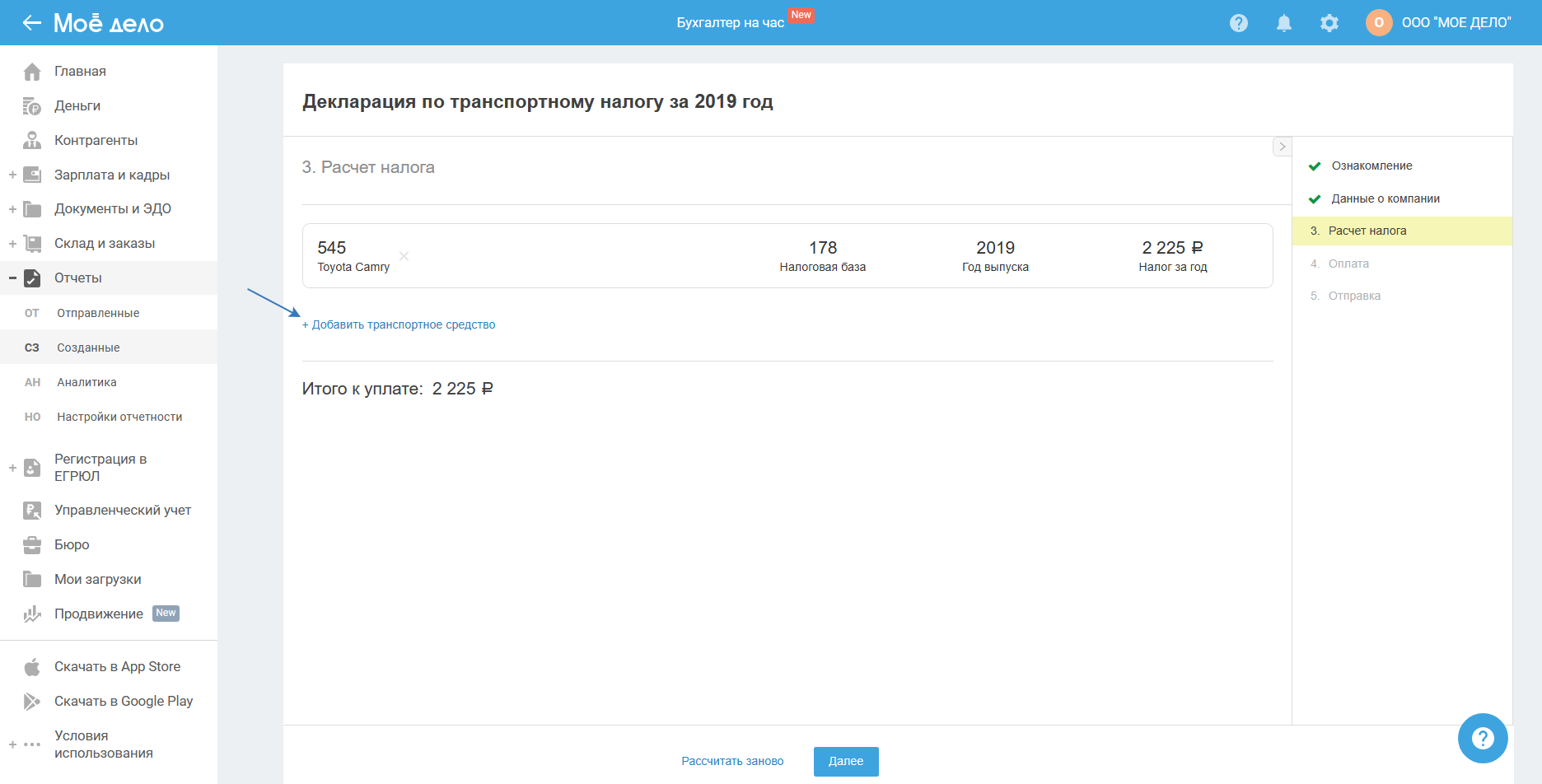The height and width of the screenshot is (784, 1542).
Task: Click ООО "МОЕ ДЕЛО" company name
Action: (x=1456, y=23)
